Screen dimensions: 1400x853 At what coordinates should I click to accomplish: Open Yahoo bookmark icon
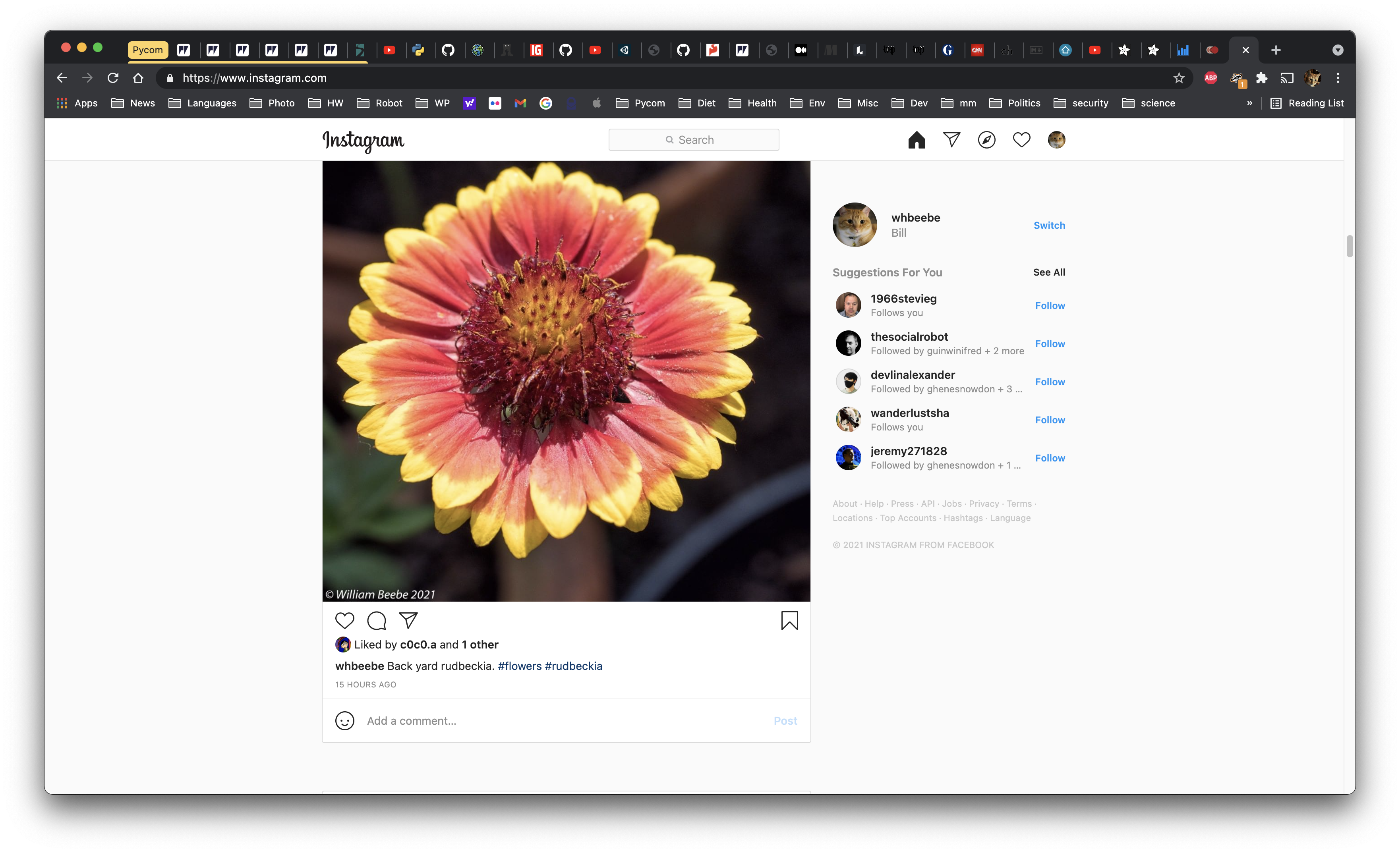click(x=469, y=103)
